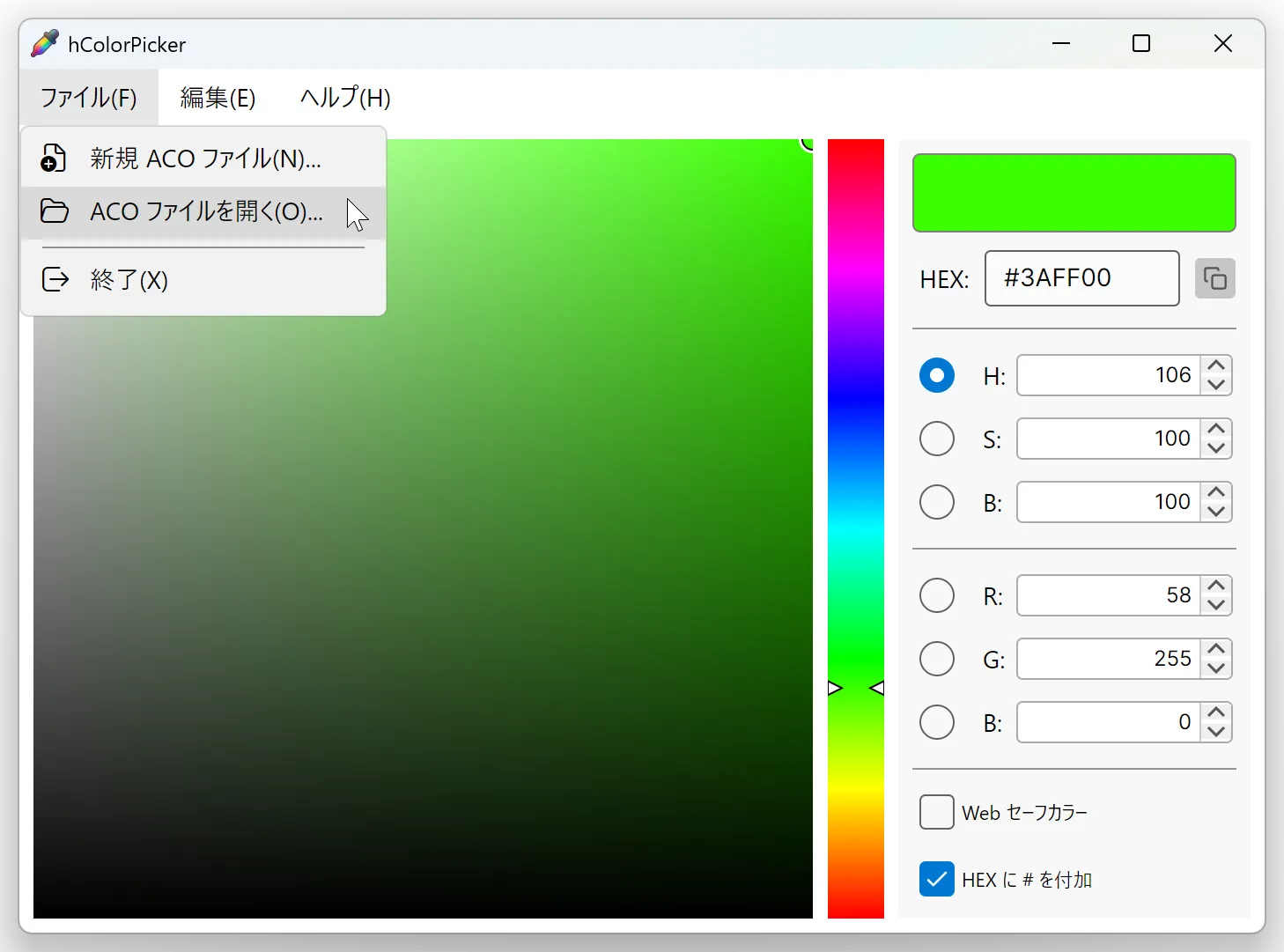
Task: Click on the vertical hue slider
Action: pos(855,528)
